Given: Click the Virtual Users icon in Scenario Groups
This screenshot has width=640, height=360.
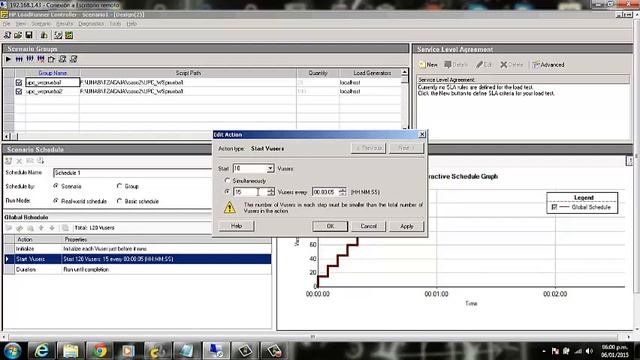Looking at the screenshot, I should pos(19,60).
